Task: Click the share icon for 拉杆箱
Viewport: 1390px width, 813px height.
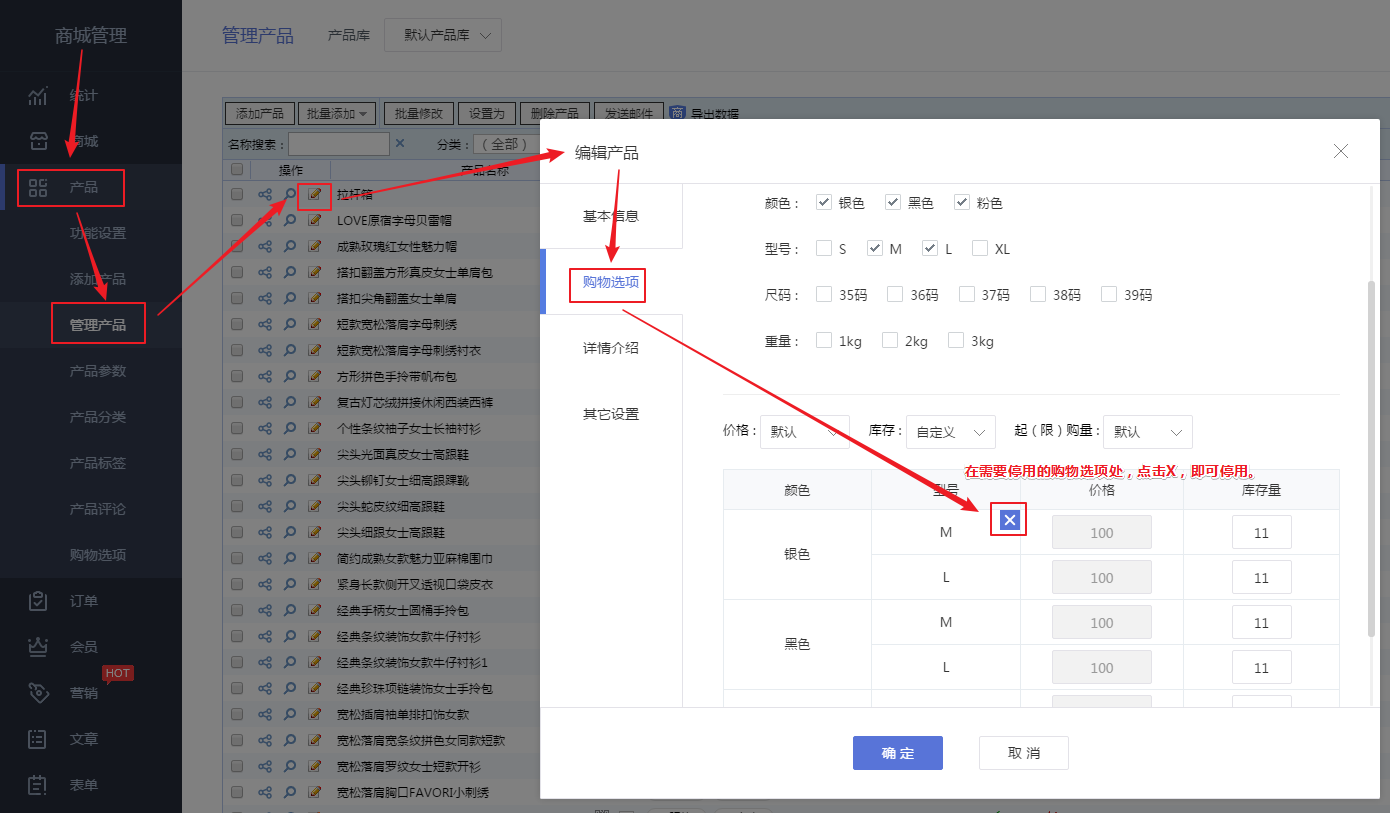Action: pyautogui.click(x=265, y=194)
